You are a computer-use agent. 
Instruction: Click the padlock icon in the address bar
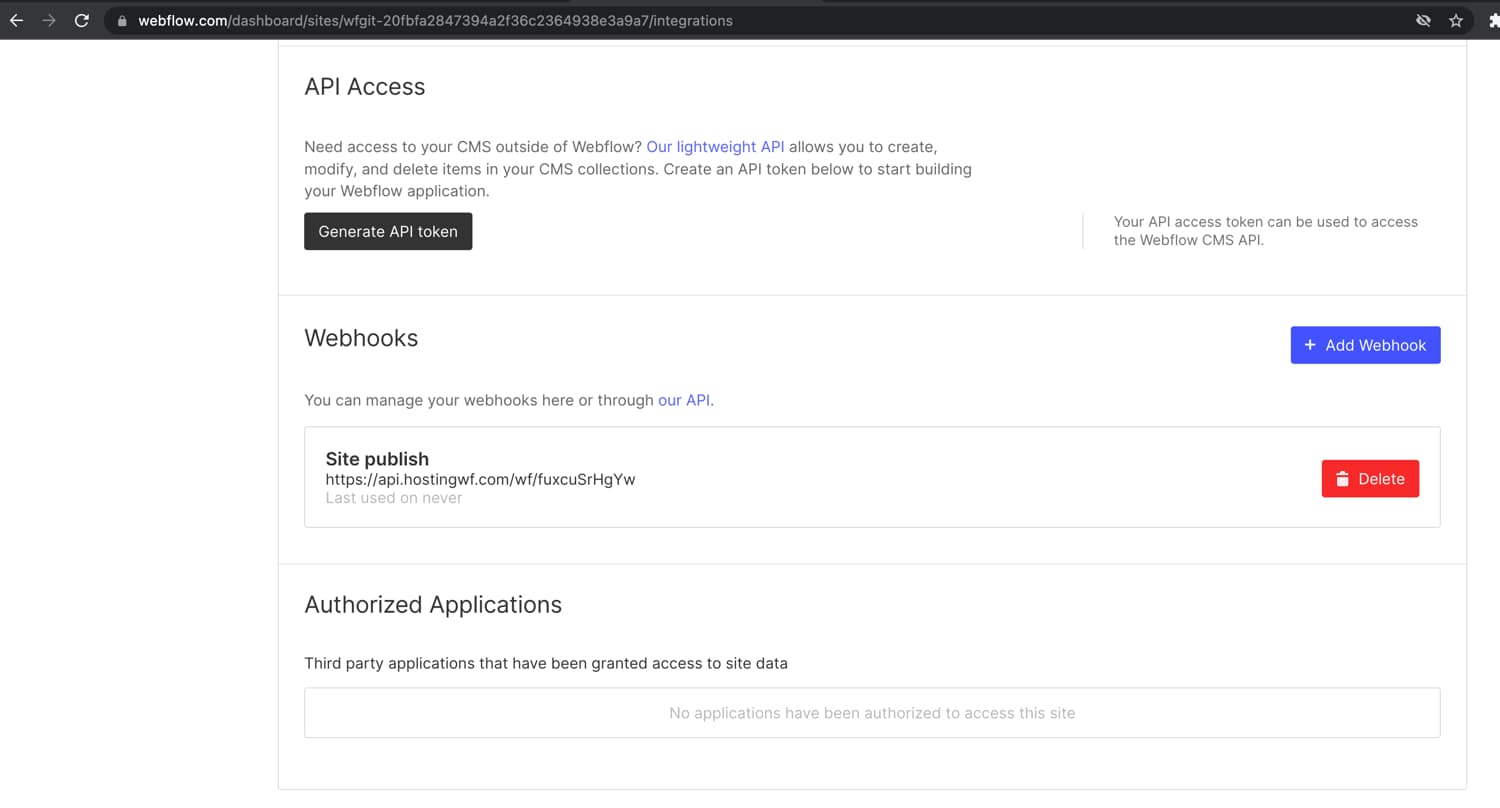point(120,20)
